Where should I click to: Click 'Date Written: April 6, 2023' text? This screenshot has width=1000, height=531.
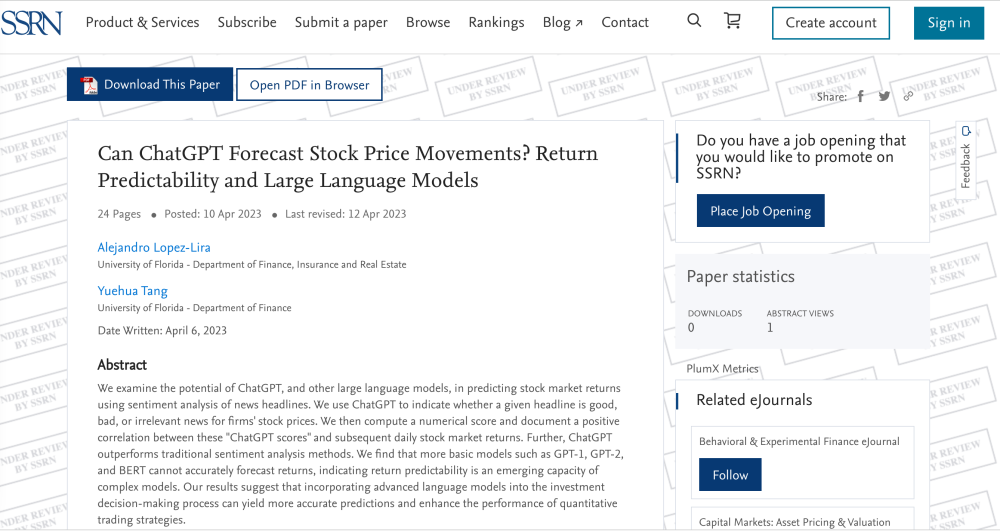(x=162, y=330)
